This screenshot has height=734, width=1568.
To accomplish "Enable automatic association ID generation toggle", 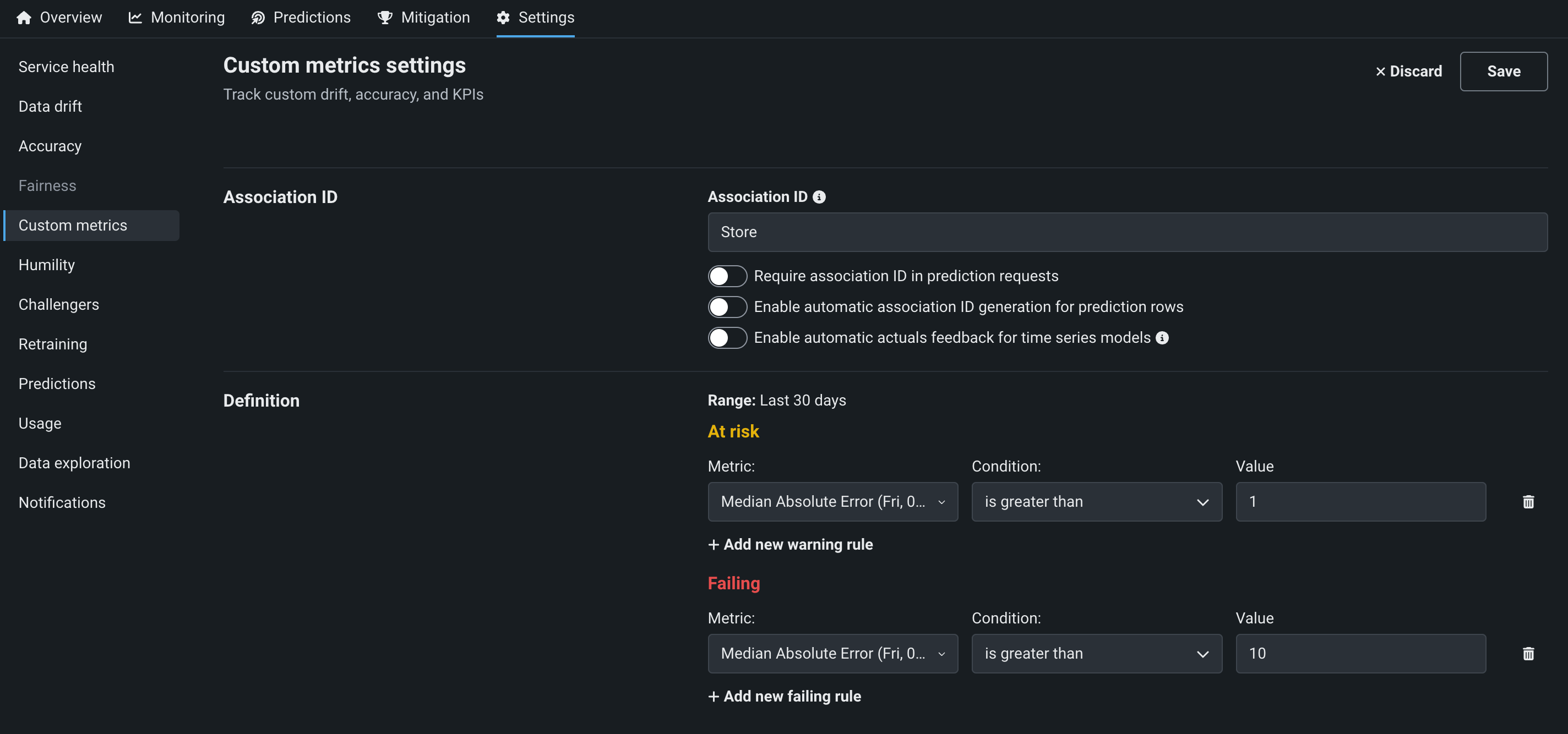I will click(x=727, y=307).
